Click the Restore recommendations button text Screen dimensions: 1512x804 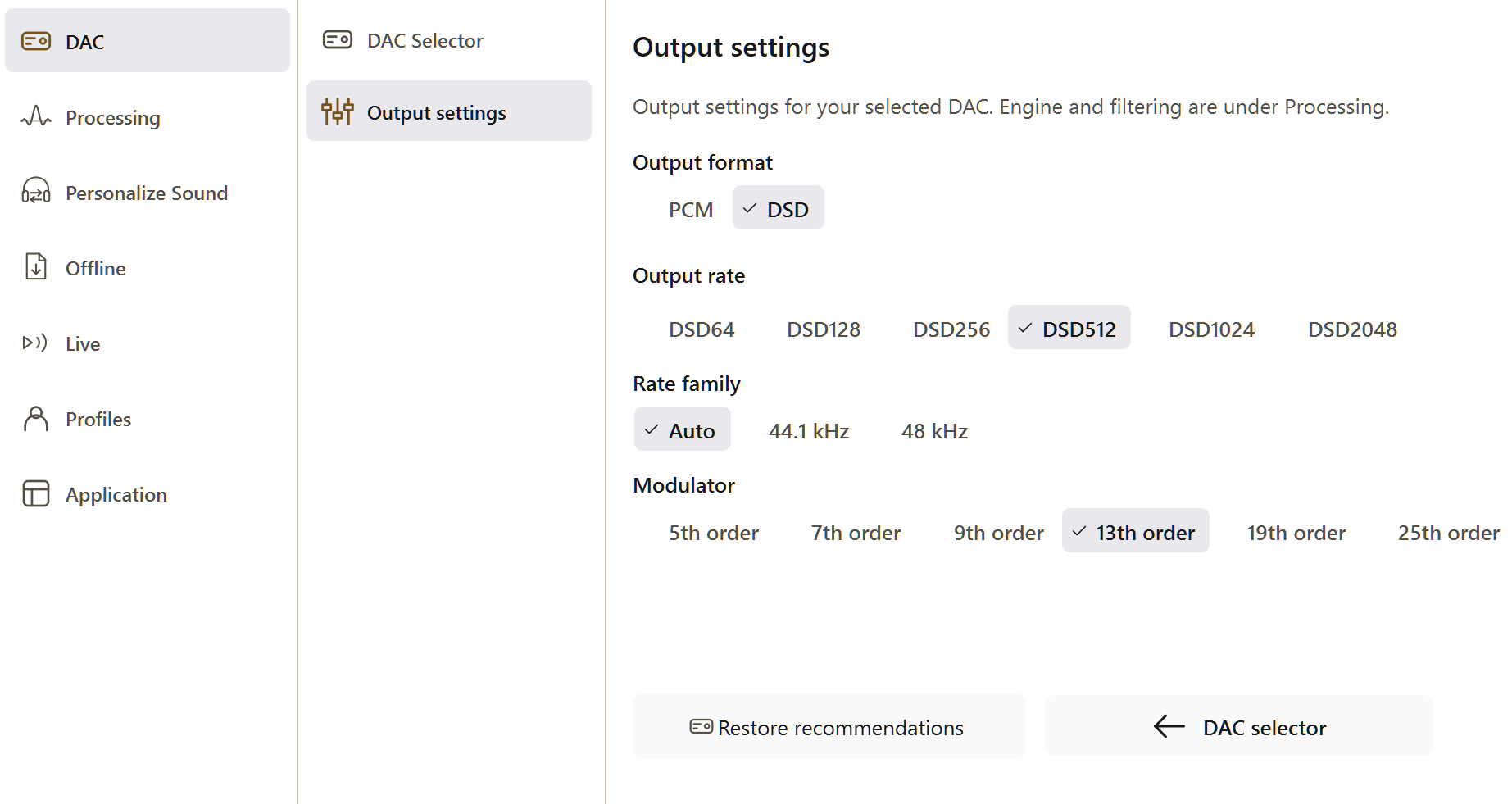click(841, 728)
